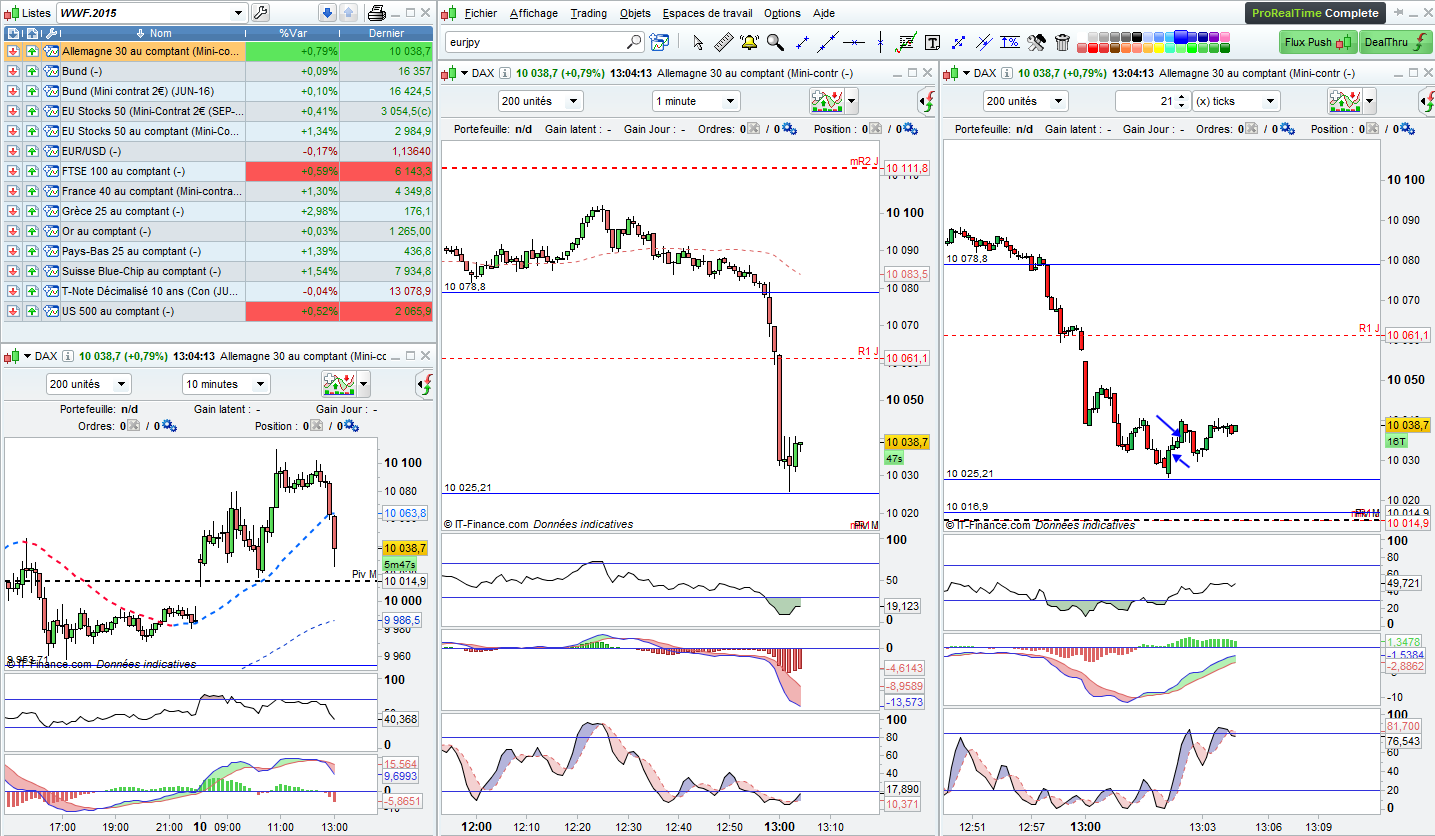Sort list by Dernier column header

(x=386, y=33)
